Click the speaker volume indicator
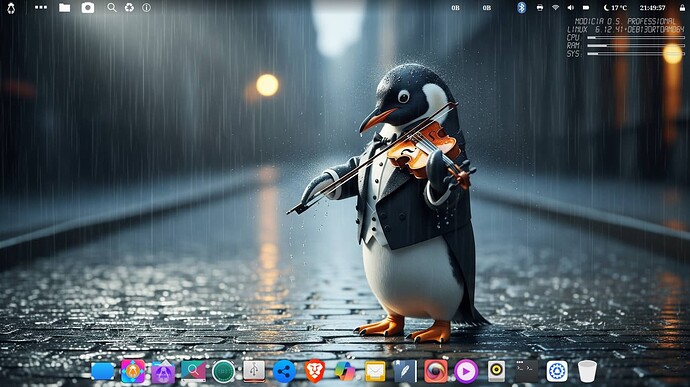This screenshot has height=387, width=690. 571,7
